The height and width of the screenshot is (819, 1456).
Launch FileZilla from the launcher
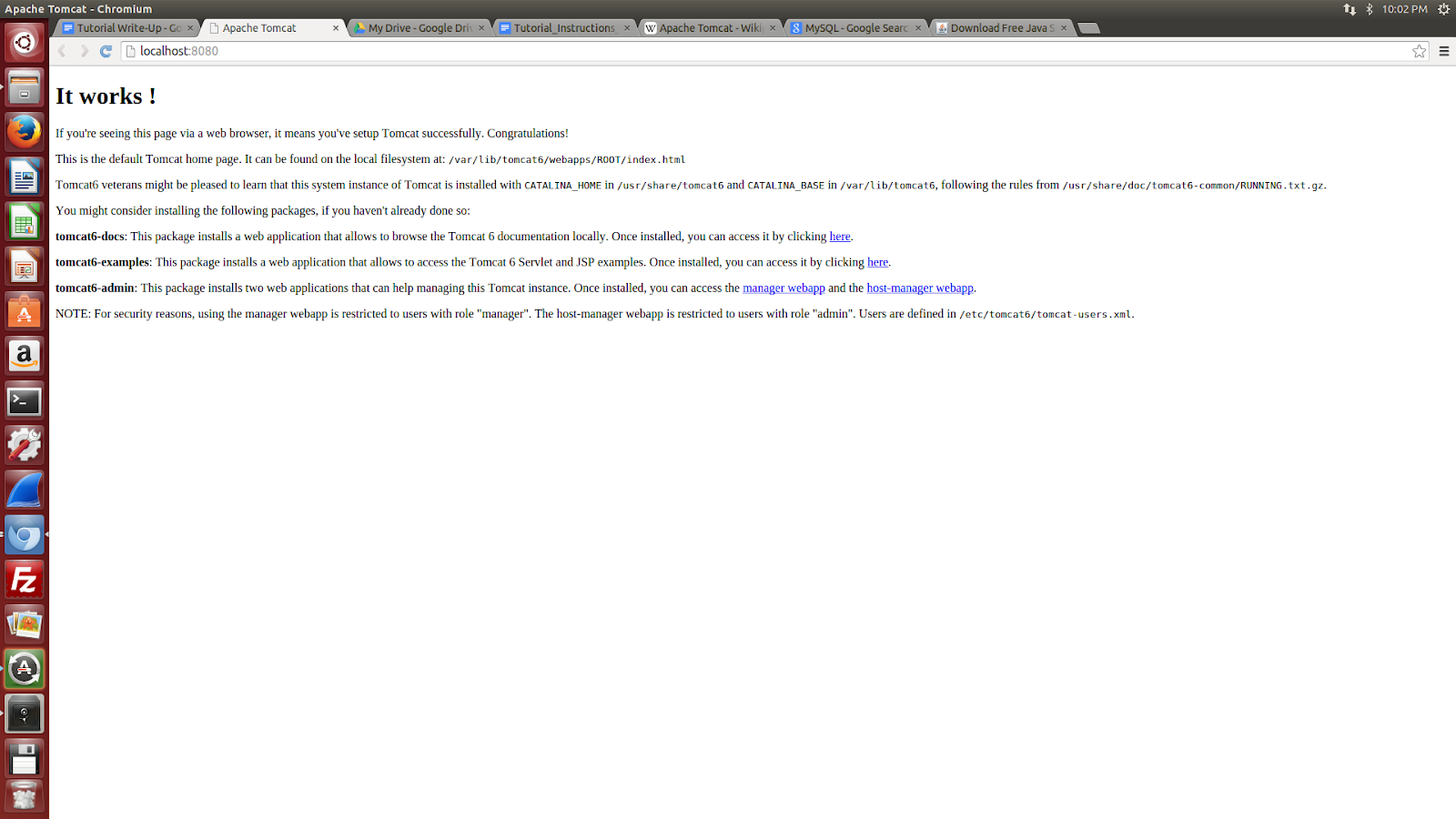[x=25, y=580]
